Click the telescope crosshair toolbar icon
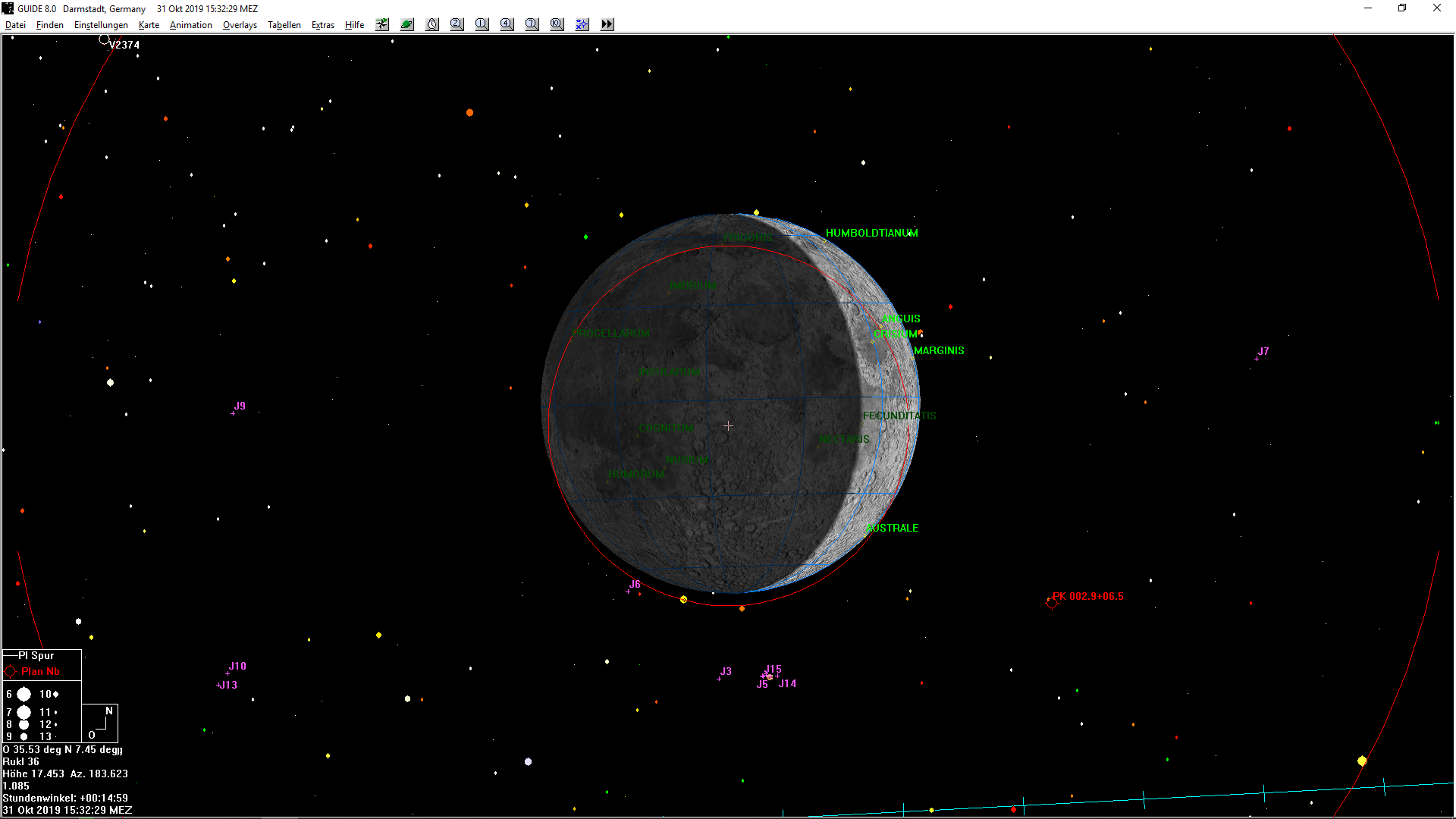Screen dimensions: 1456x819 382,24
